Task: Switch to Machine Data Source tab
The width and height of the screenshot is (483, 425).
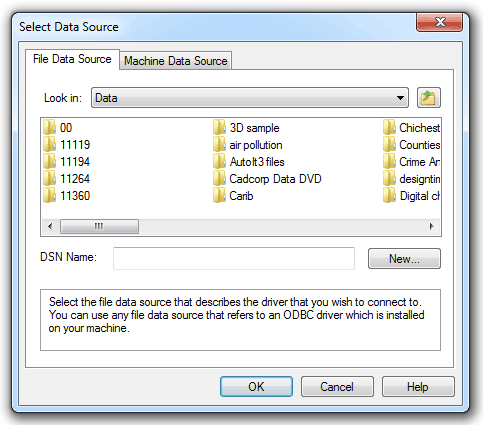Action: [x=176, y=61]
